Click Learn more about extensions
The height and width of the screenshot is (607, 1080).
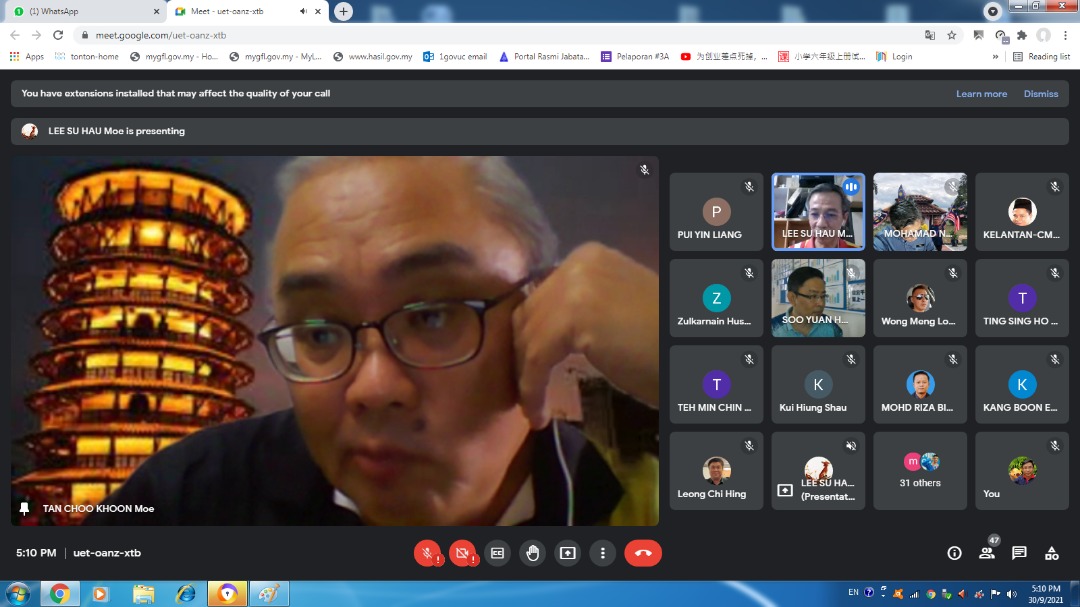click(981, 94)
